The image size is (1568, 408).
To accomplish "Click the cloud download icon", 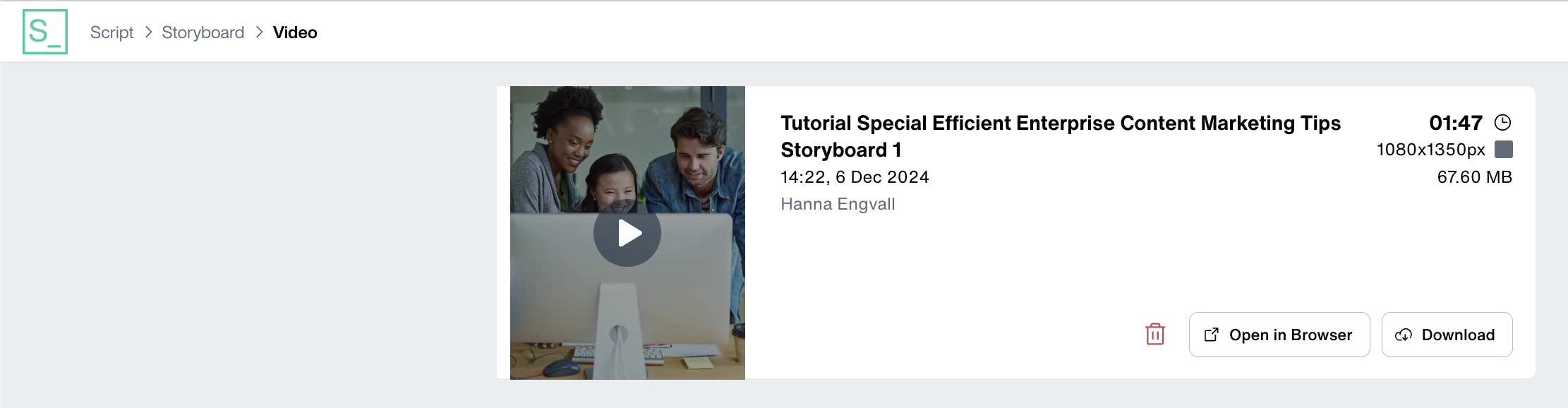I will pos(1404,335).
